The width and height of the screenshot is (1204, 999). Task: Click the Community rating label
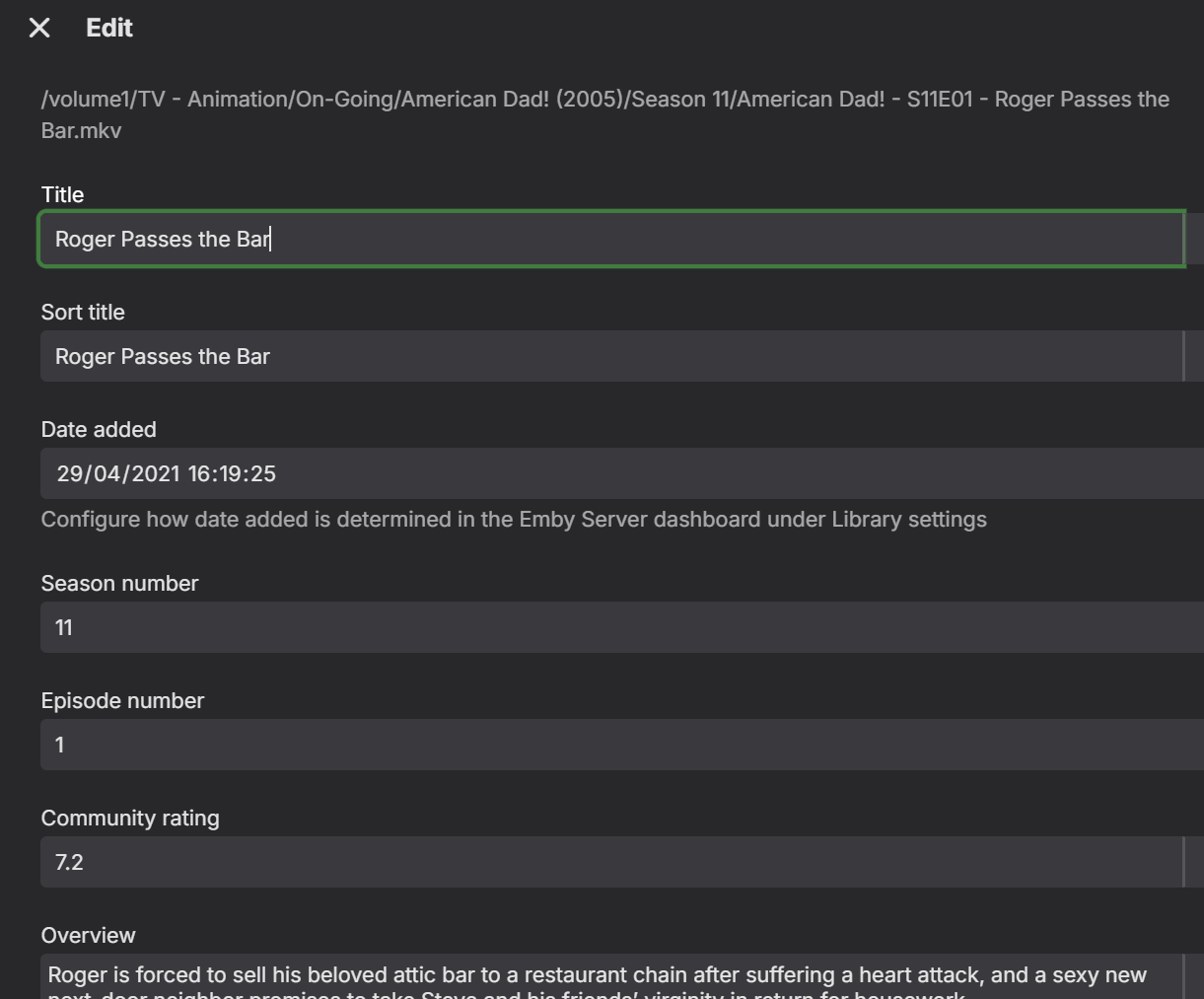pyautogui.click(x=130, y=818)
